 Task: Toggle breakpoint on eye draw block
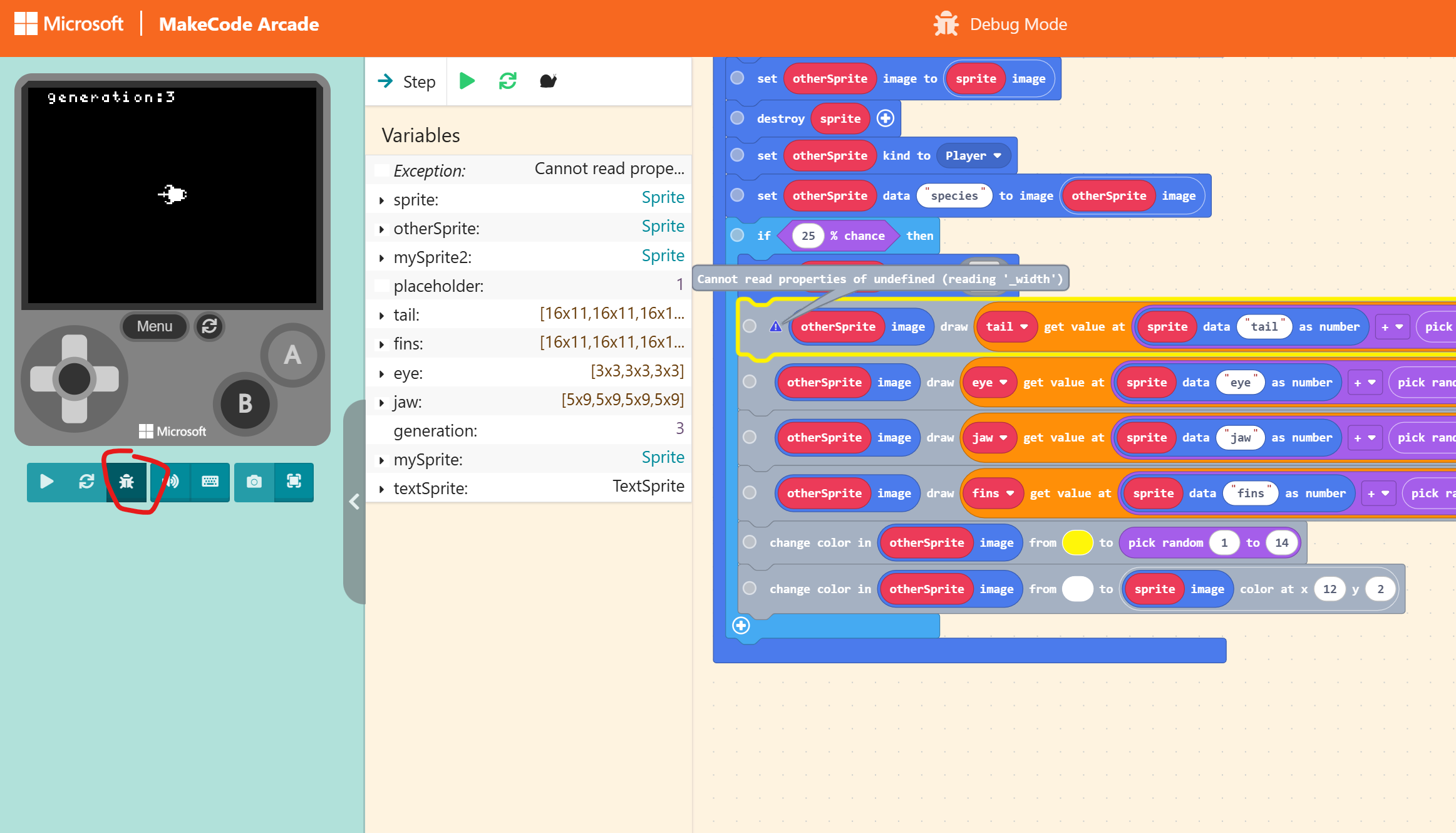[750, 381]
